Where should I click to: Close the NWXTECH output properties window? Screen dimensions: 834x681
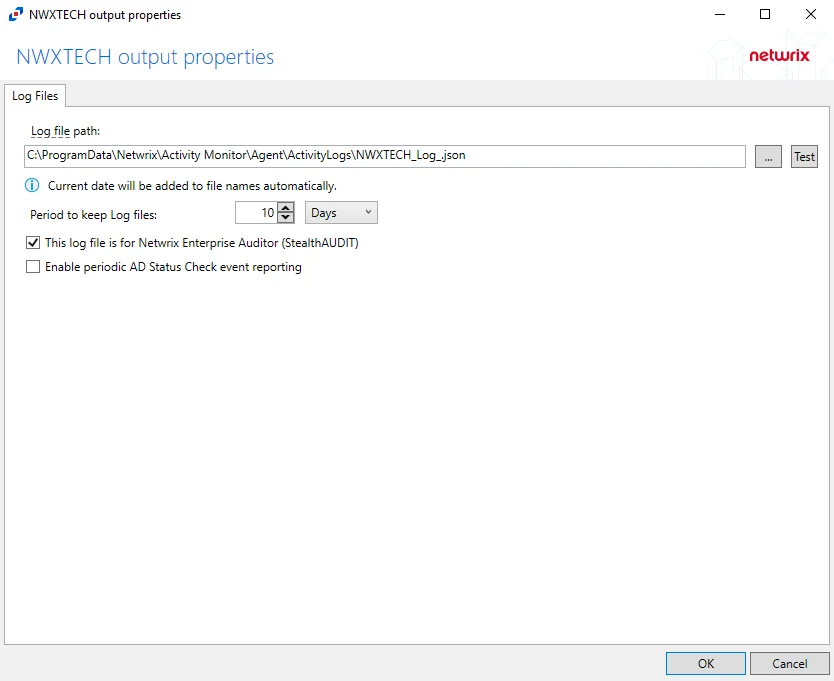811,14
